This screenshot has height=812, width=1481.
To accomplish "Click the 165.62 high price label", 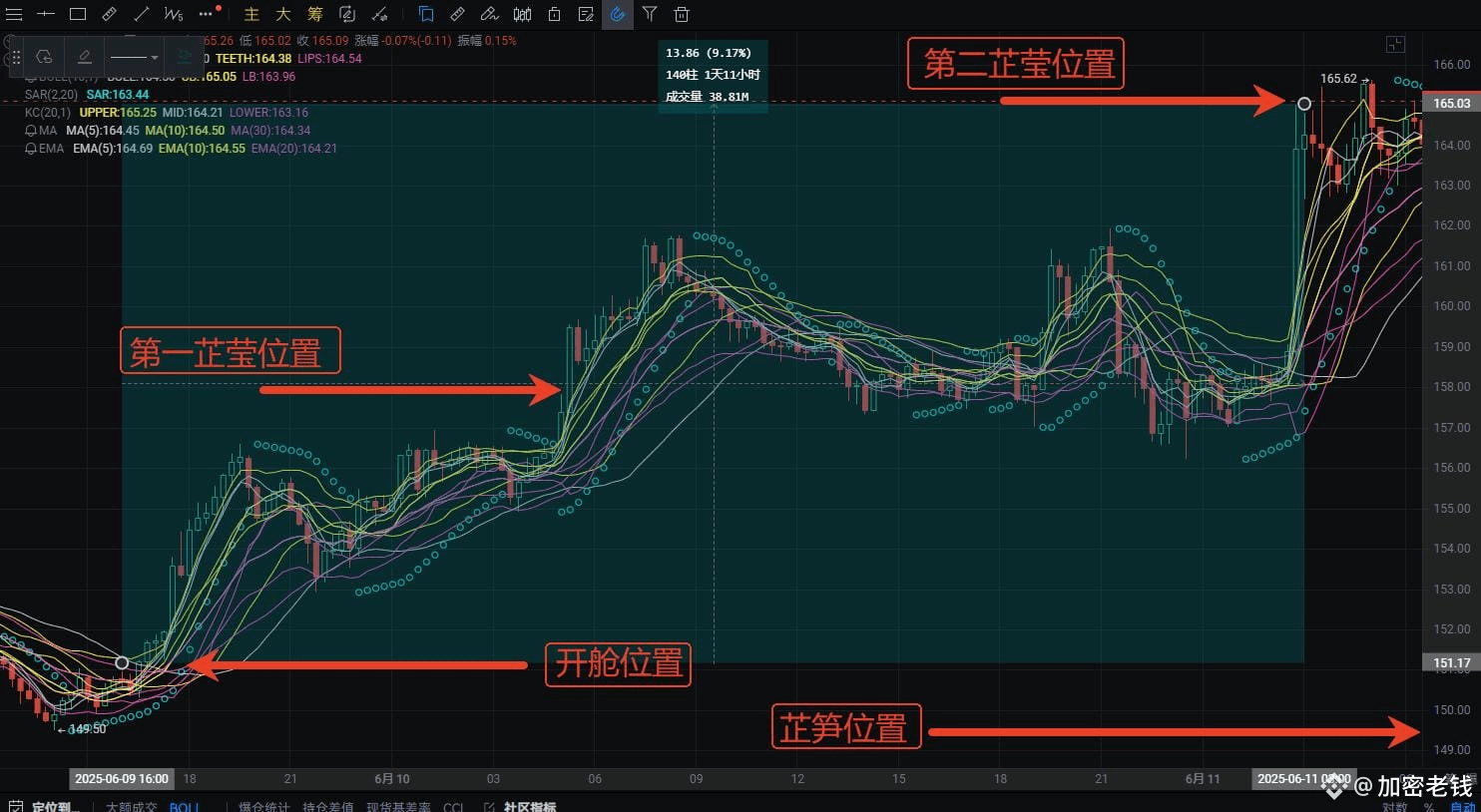I will (1338, 79).
